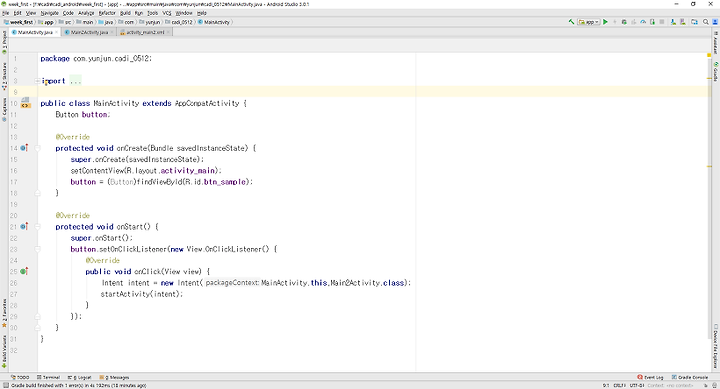
Task: Click the yunjun breadcrumb item
Action: (x=150, y=22)
